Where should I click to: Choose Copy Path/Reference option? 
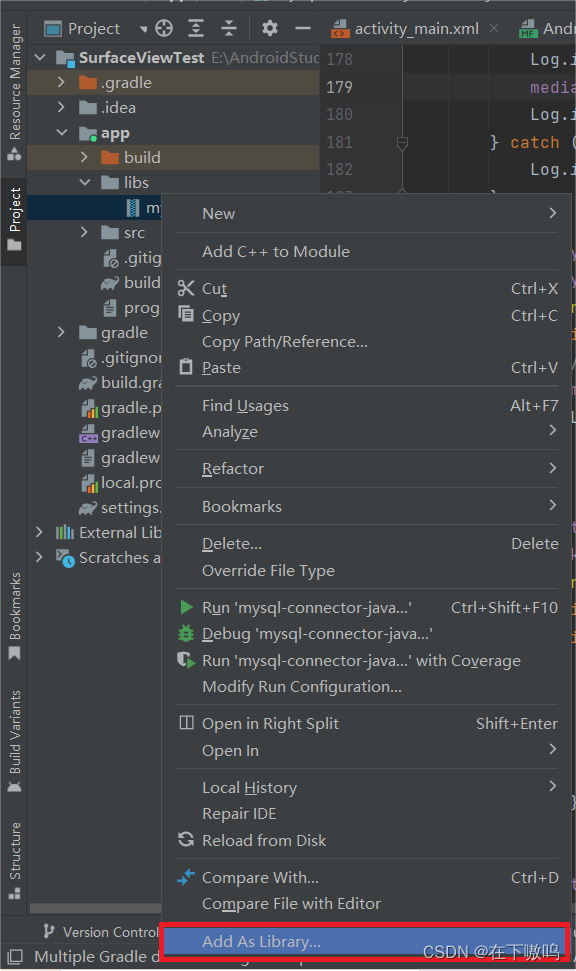coord(367,342)
